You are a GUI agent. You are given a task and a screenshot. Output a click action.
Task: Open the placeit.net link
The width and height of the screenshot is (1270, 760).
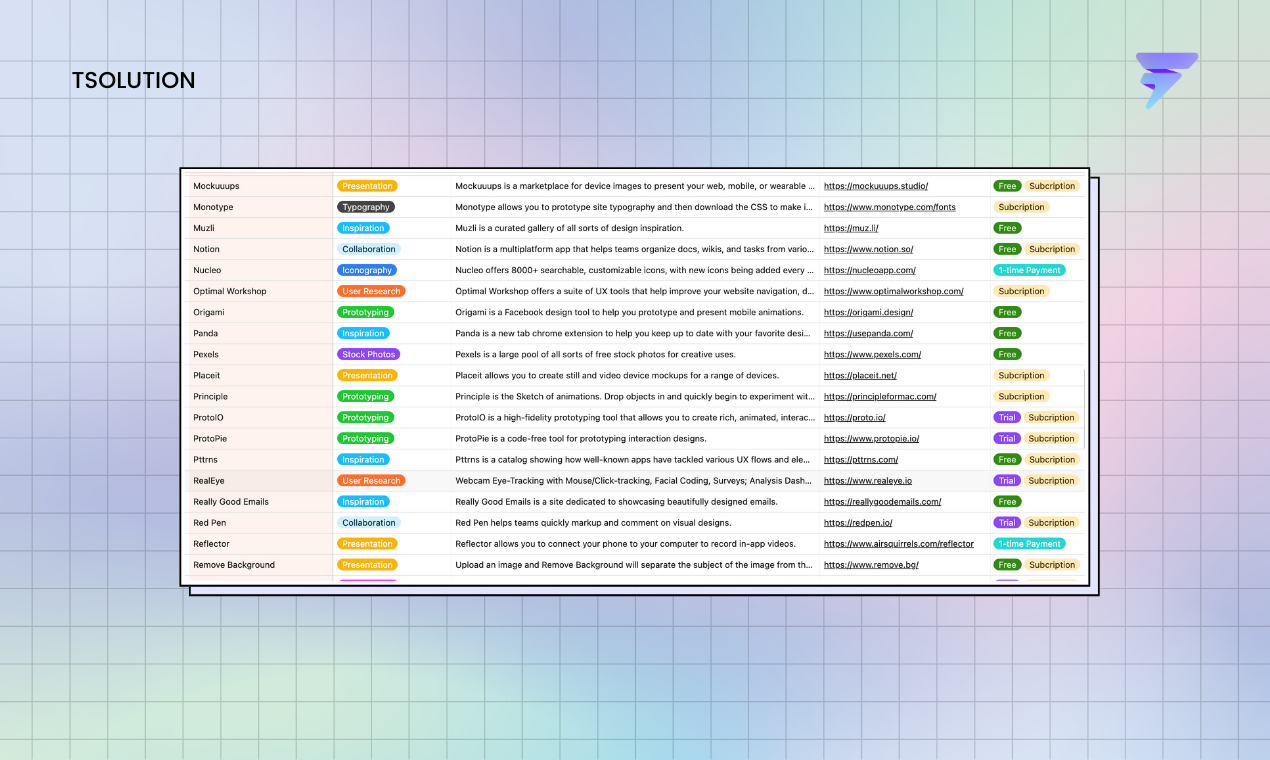point(861,375)
